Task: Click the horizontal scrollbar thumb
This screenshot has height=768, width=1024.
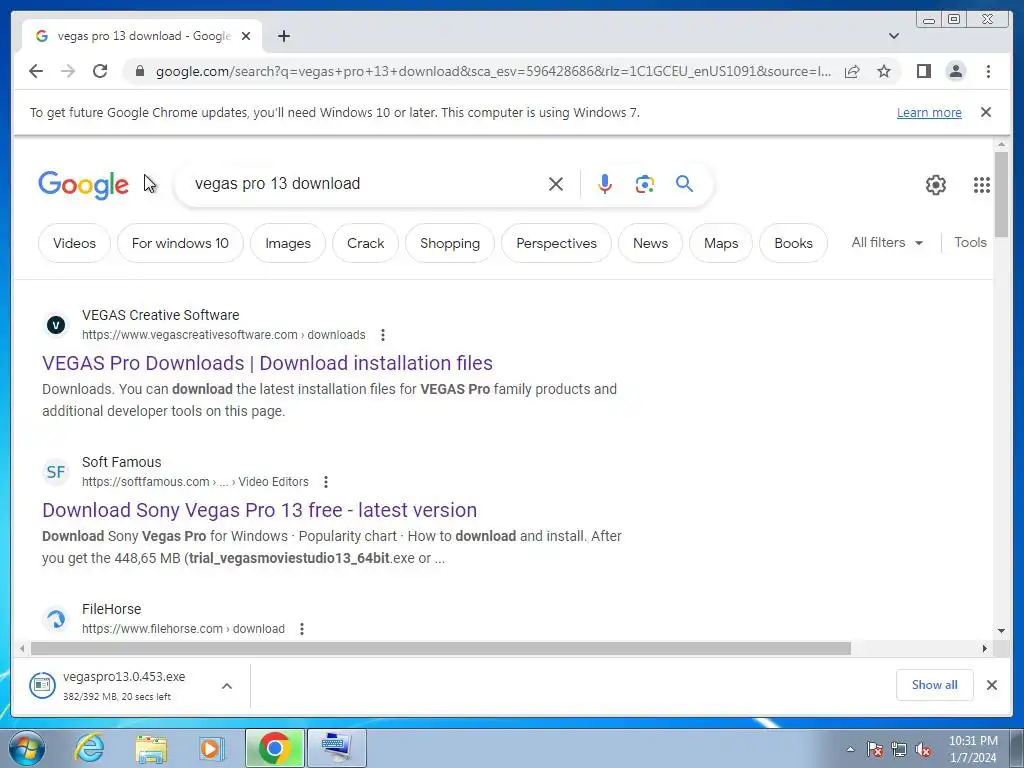Action: click(x=441, y=648)
